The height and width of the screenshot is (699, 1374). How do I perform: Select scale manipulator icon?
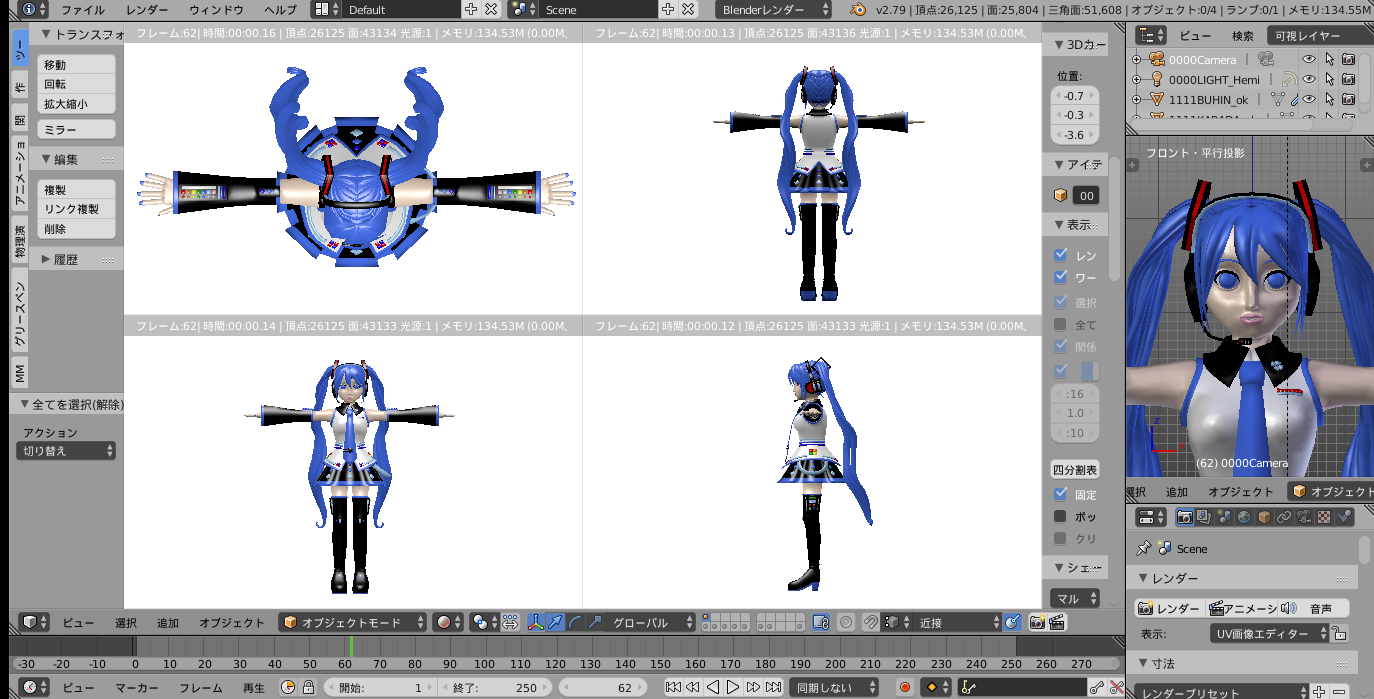(595, 622)
